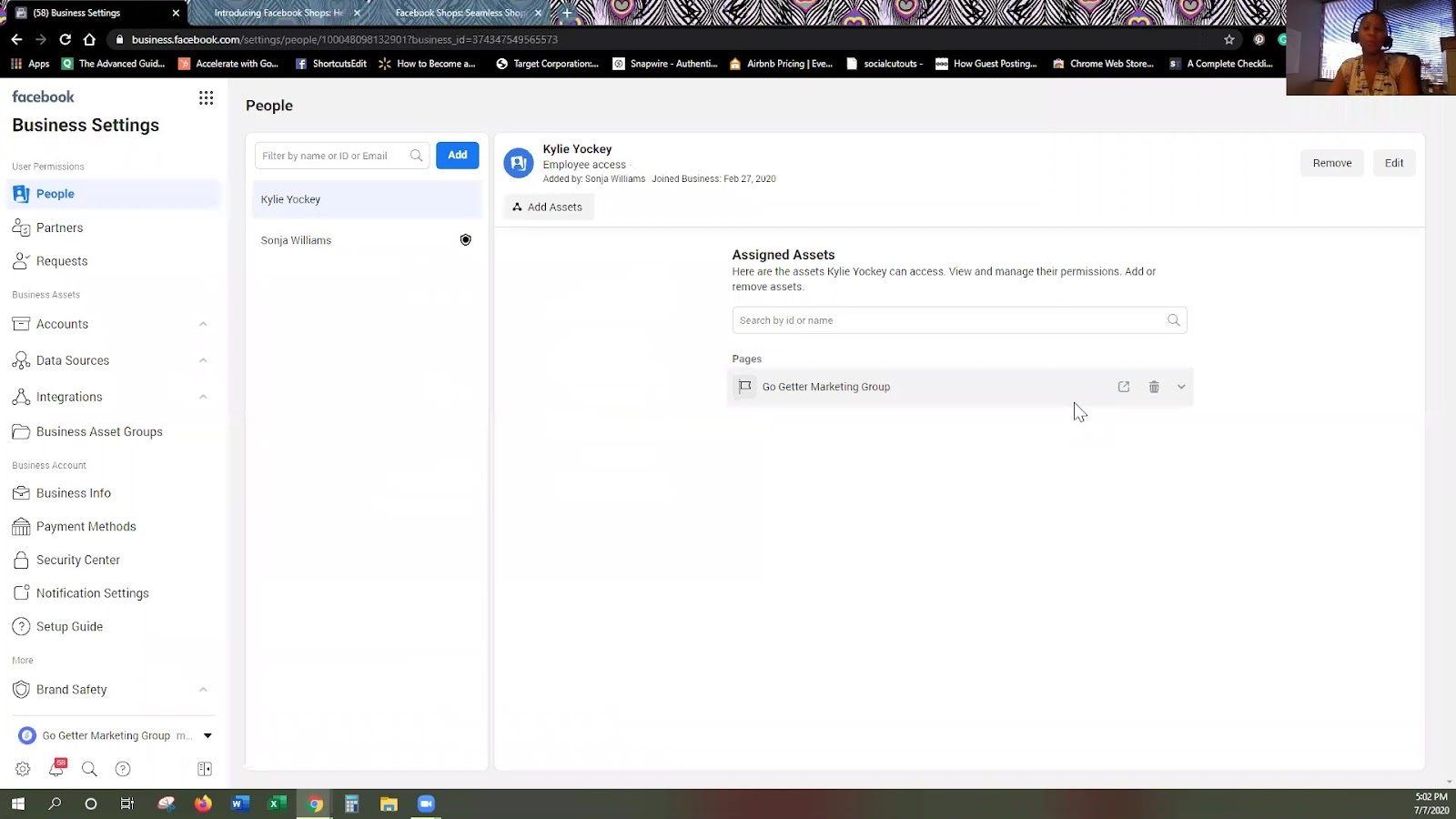Select Kylie Yockey in the people list

367,199
